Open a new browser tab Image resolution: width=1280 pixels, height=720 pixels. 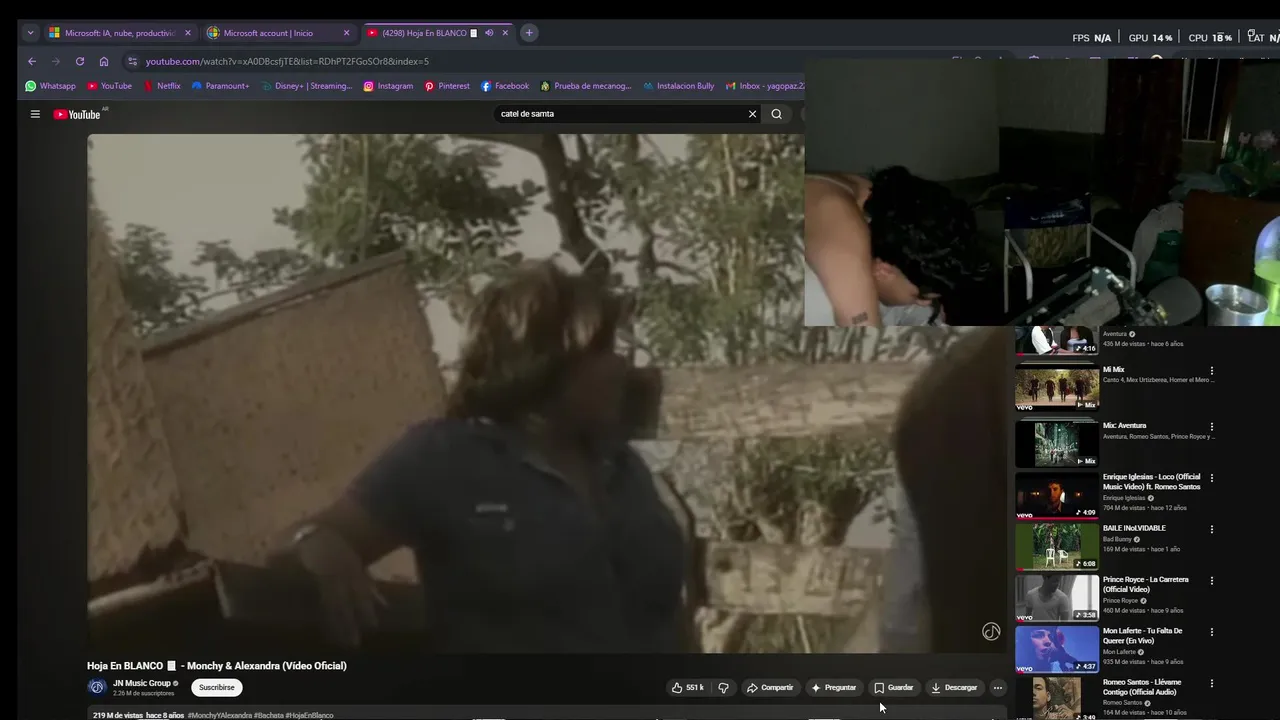point(529,33)
